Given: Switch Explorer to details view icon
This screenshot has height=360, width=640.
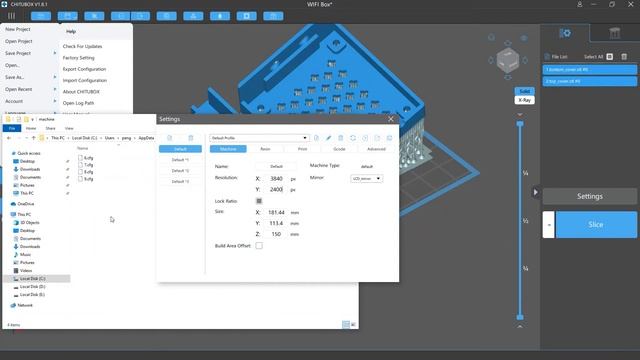Looking at the screenshot, I should (x=346, y=324).
